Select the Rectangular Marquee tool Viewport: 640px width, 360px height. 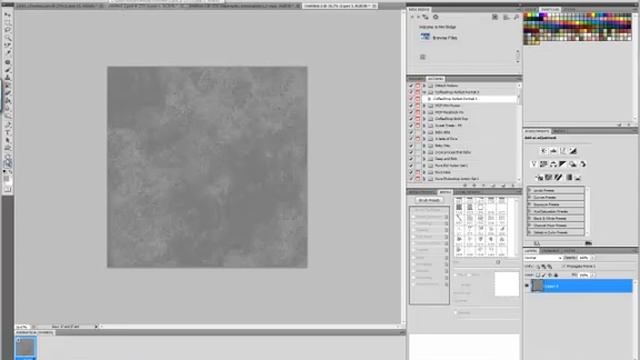pos(8,22)
